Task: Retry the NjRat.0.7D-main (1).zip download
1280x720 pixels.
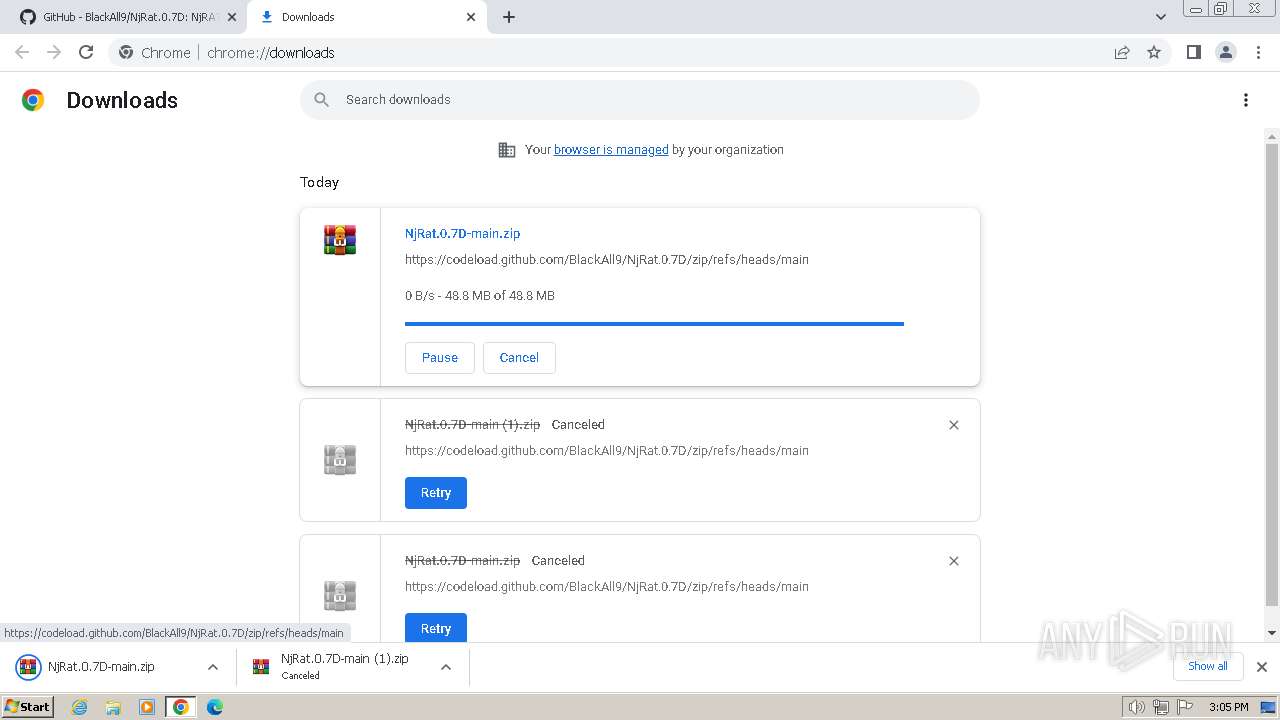Action: point(436,493)
